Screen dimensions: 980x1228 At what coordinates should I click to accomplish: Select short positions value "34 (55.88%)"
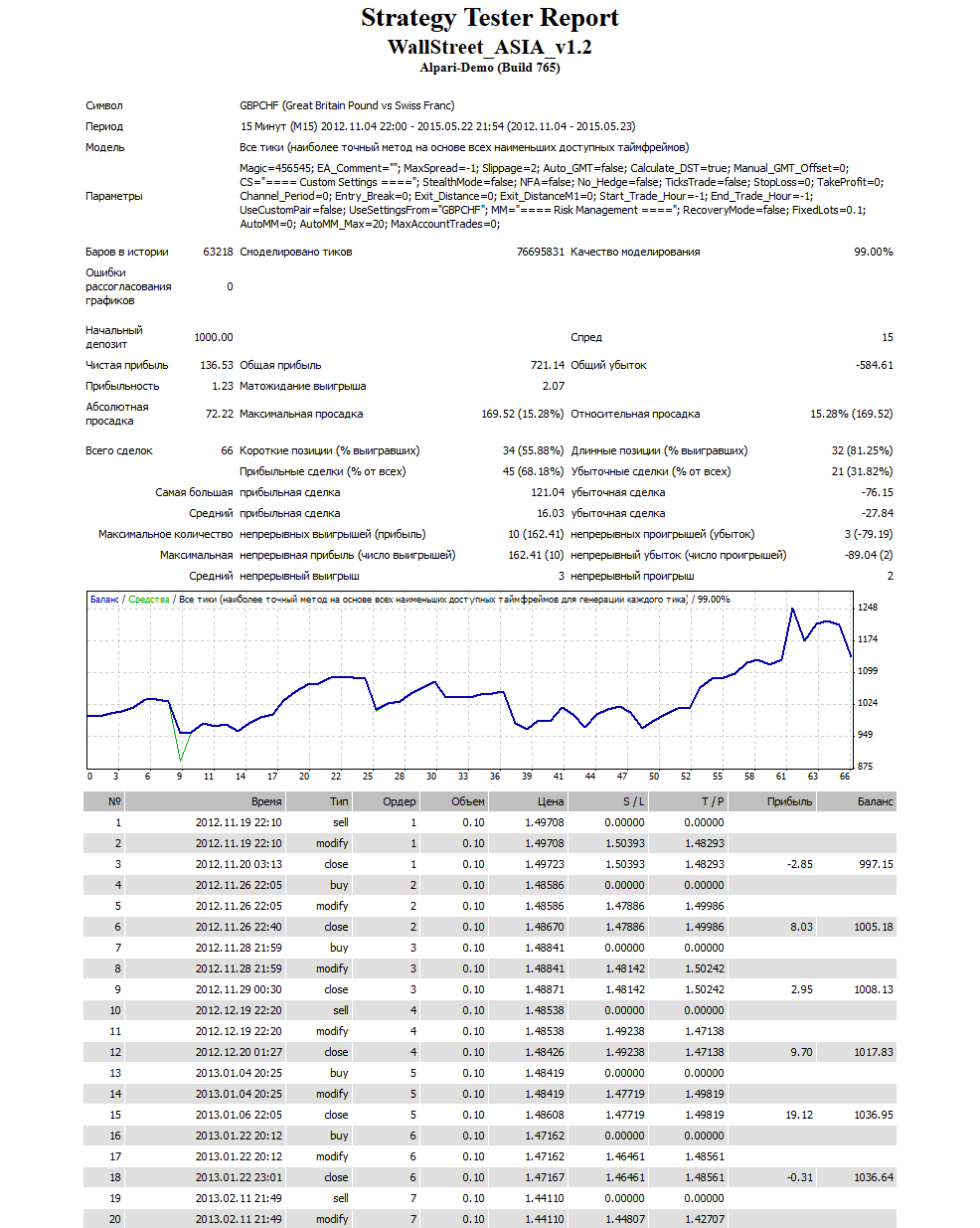click(534, 450)
